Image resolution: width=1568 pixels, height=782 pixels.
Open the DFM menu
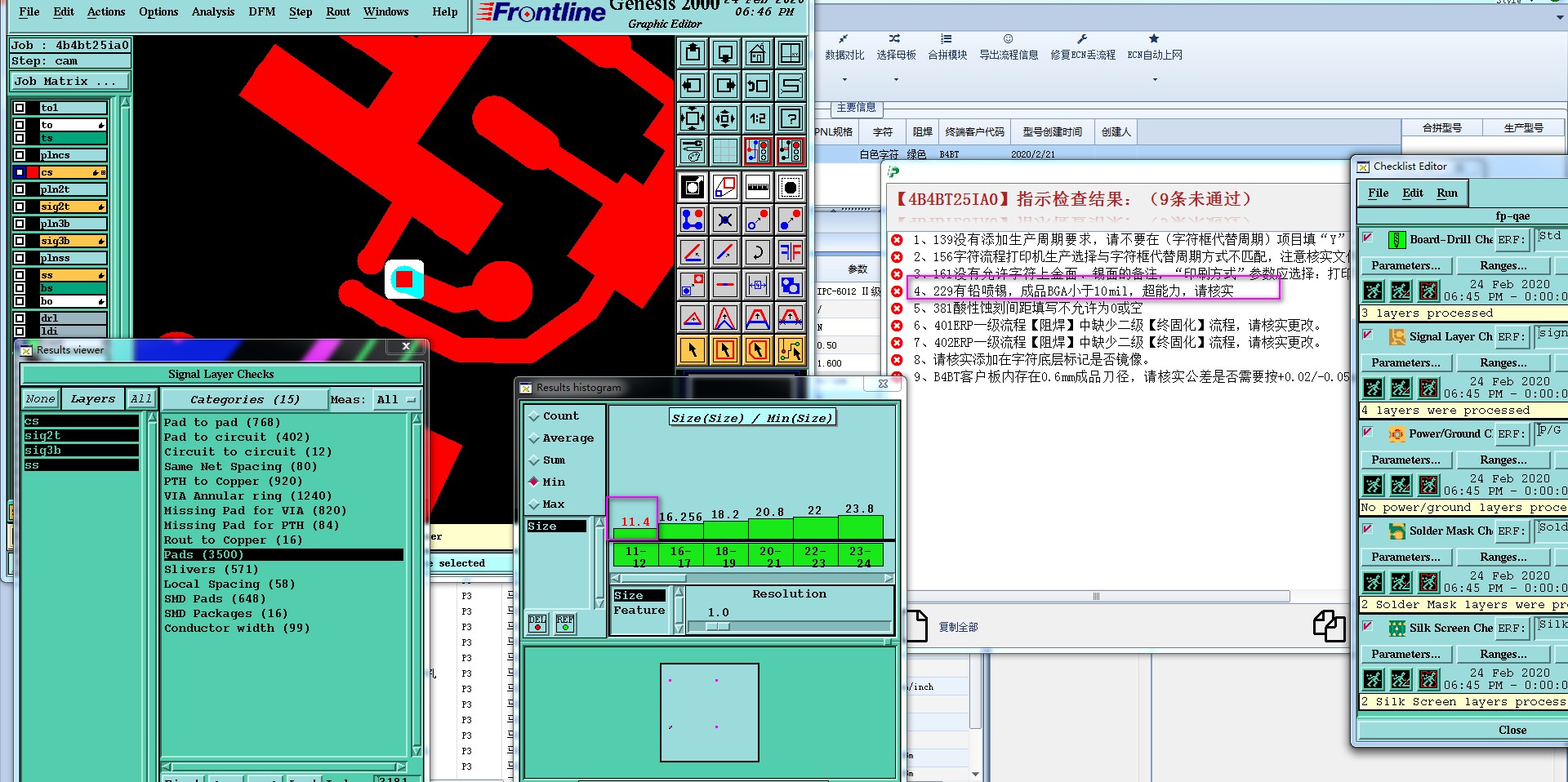[x=262, y=11]
